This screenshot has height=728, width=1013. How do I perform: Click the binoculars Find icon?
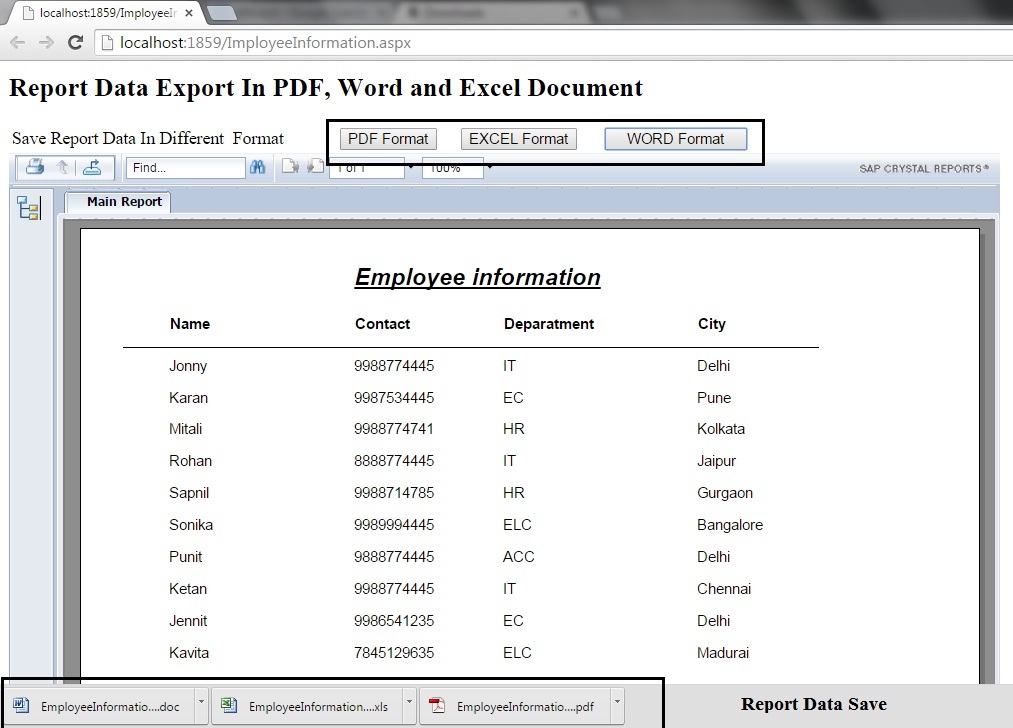[x=258, y=167]
